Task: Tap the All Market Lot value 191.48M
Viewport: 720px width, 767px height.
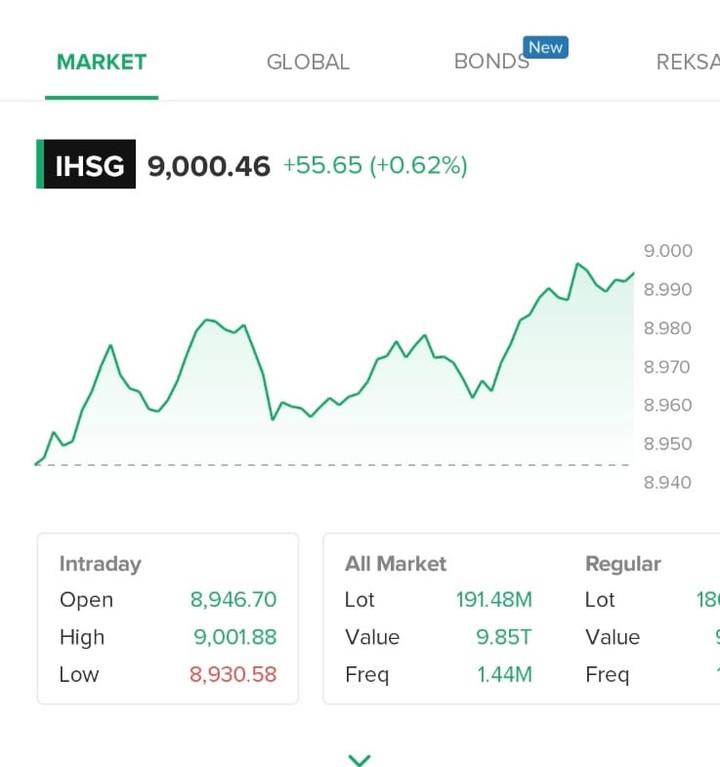Action: [494, 600]
